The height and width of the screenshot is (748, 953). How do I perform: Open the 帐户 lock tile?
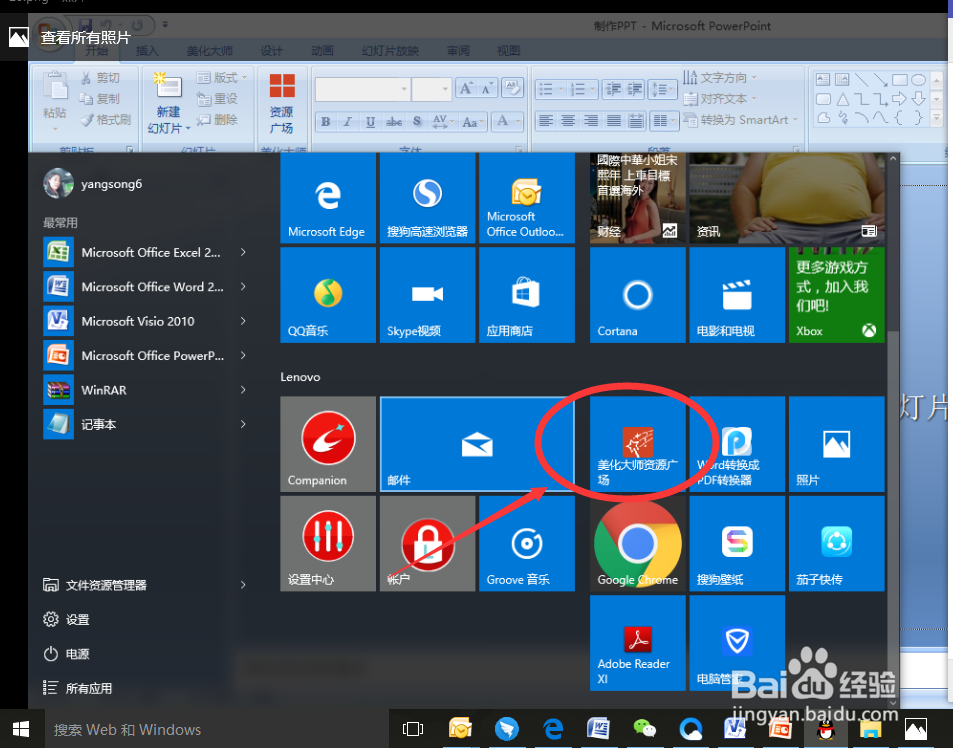click(427, 543)
